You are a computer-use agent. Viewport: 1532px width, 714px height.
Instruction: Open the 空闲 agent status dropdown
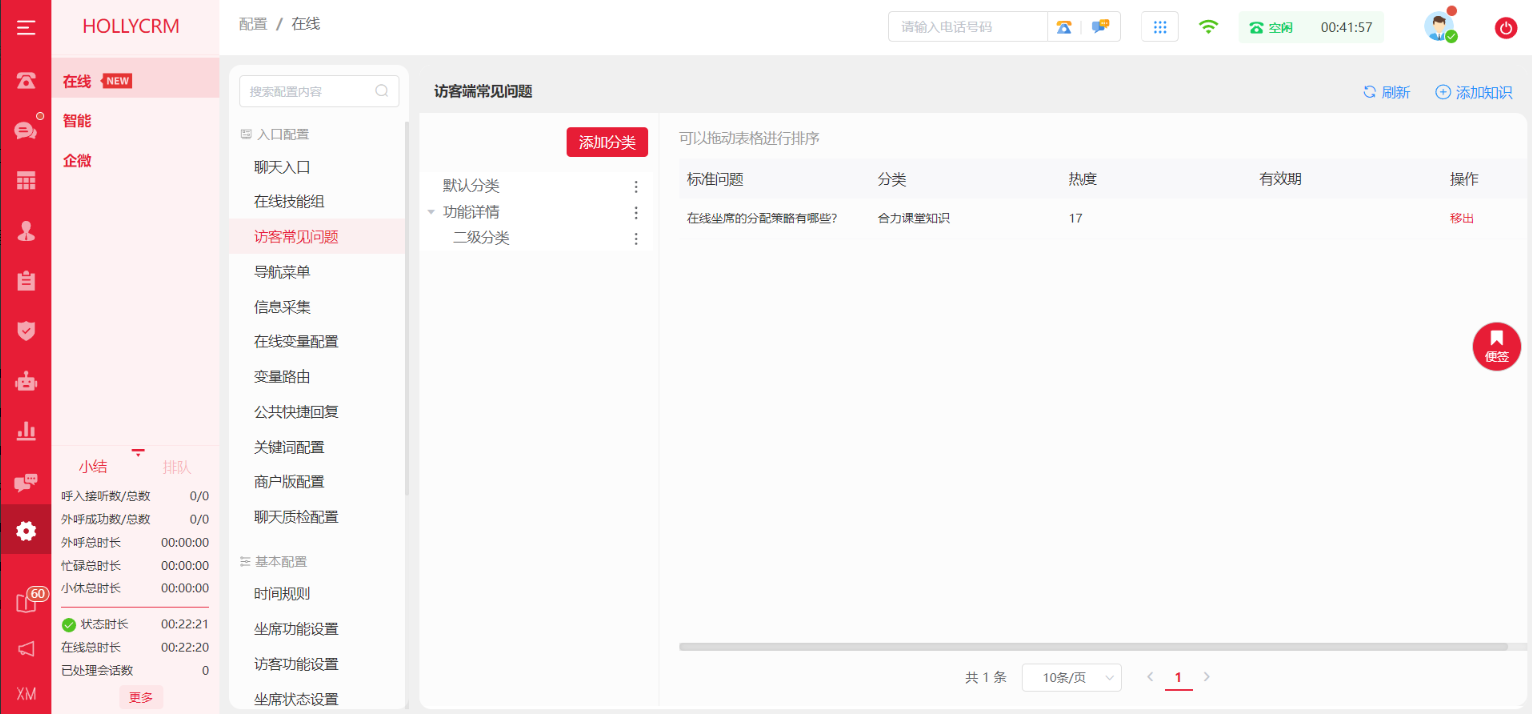(1272, 27)
